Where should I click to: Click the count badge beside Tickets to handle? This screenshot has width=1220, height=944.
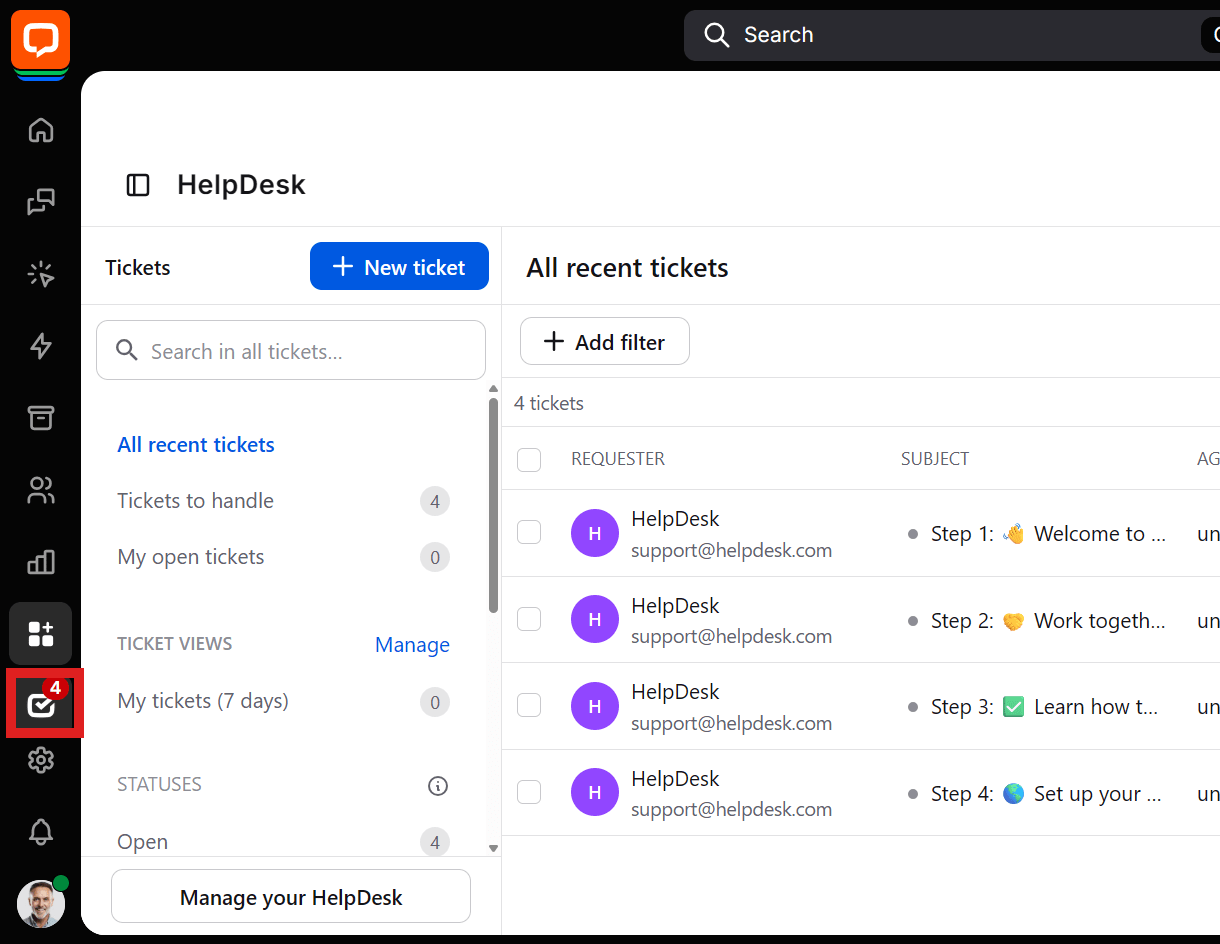point(435,501)
